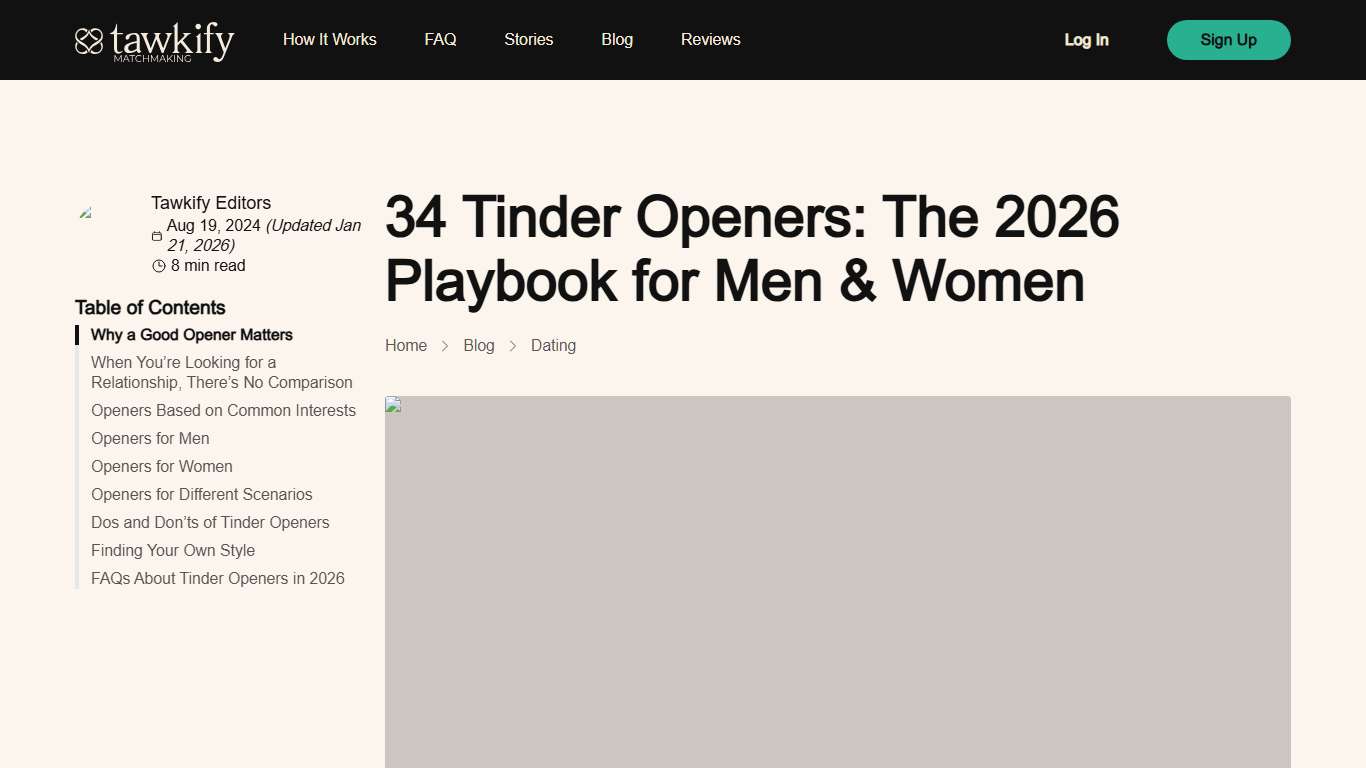
Task: Select 'Openers for Women' from table of contents
Action: pos(162,466)
